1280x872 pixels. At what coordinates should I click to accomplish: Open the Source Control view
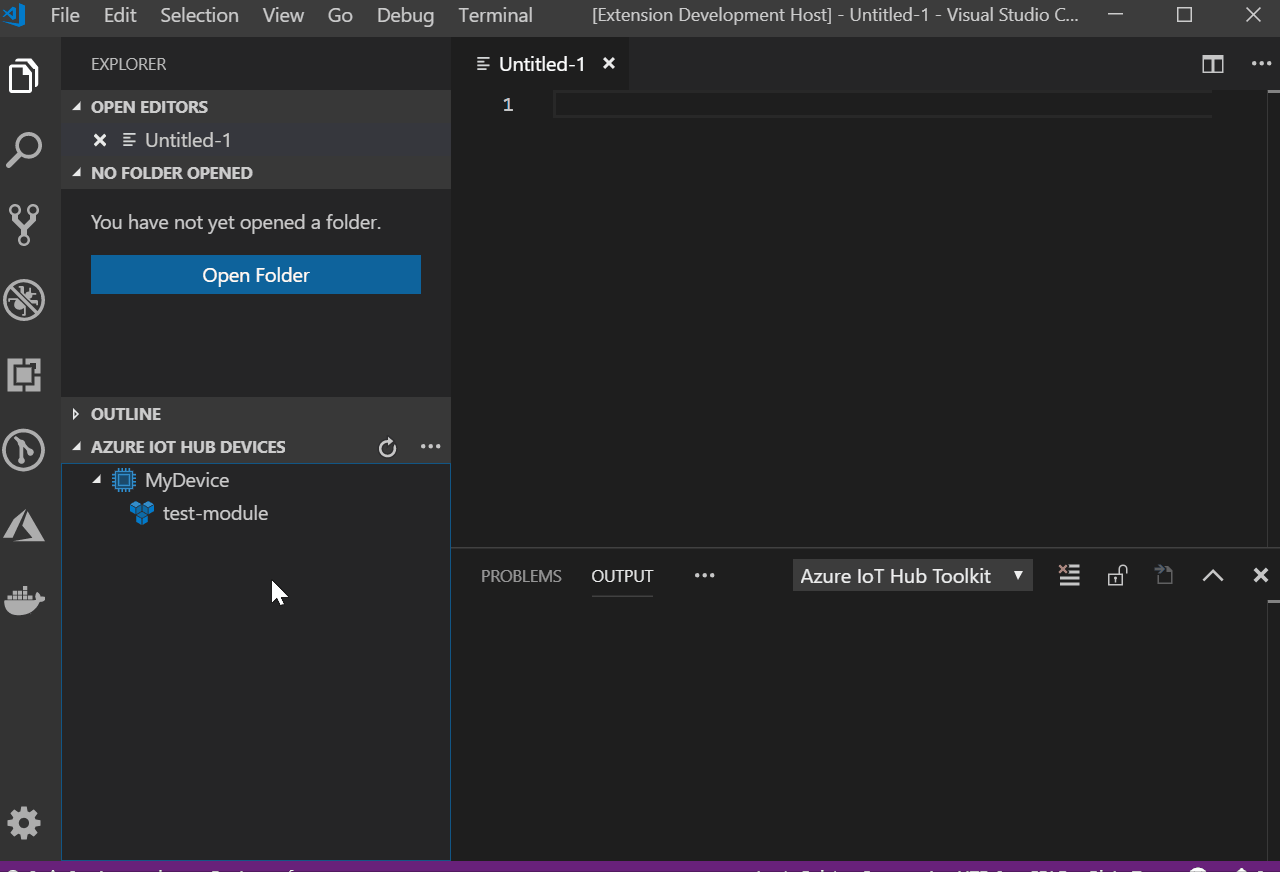(x=24, y=225)
